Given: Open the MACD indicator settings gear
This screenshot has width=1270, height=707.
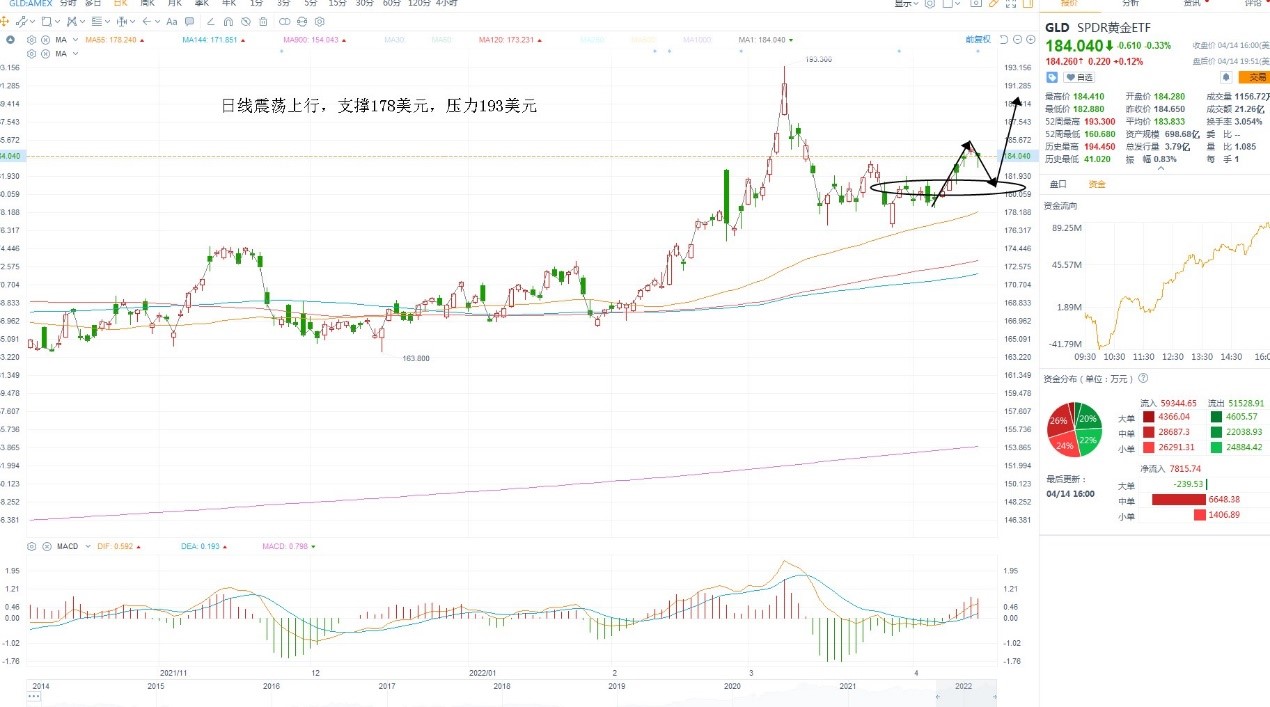Looking at the screenshot, I should point(31,546).
